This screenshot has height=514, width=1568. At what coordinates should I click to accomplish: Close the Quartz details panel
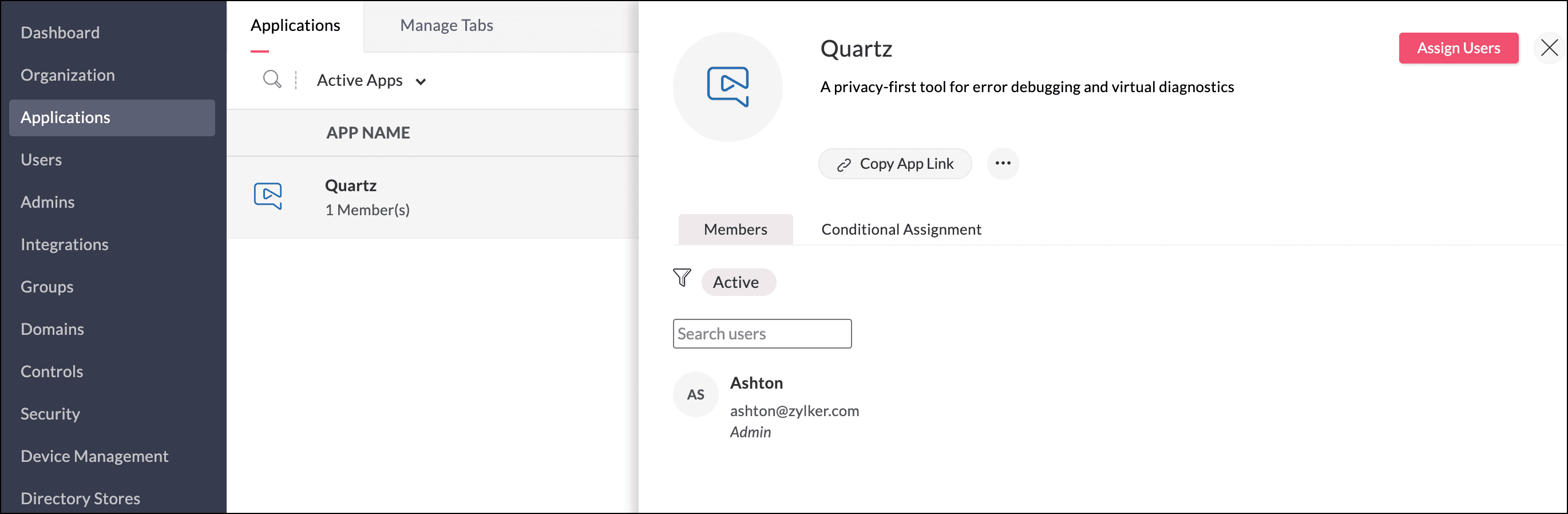point(1549,48)
